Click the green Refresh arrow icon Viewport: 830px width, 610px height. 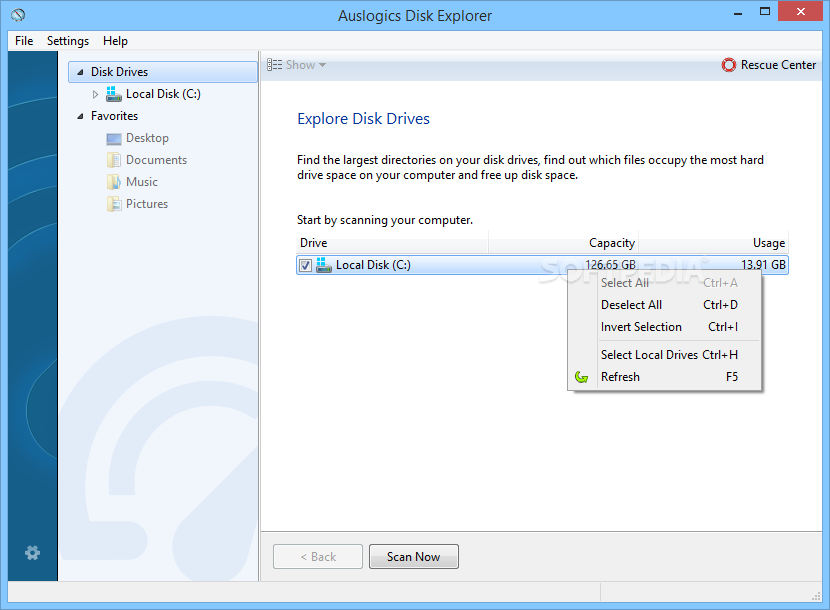[582, 377]
